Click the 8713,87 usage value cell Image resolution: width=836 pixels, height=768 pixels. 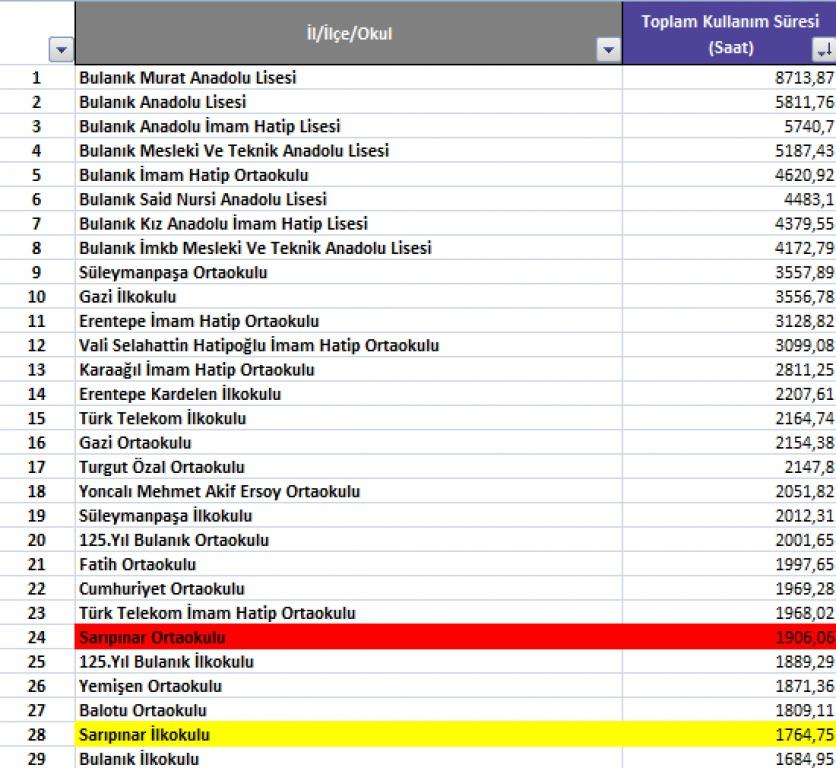click(729, 77)
